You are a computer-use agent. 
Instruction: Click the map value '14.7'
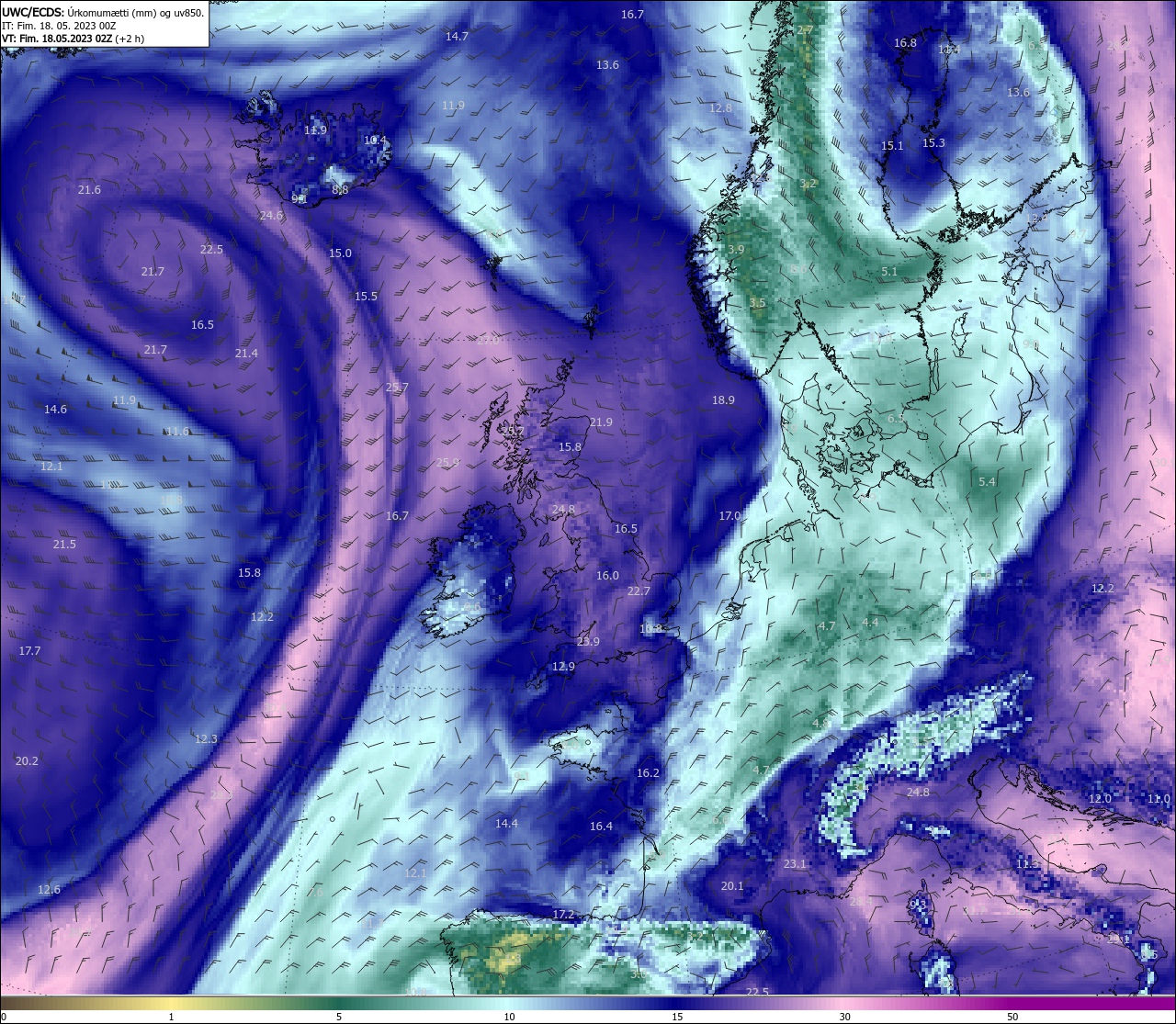457,37
